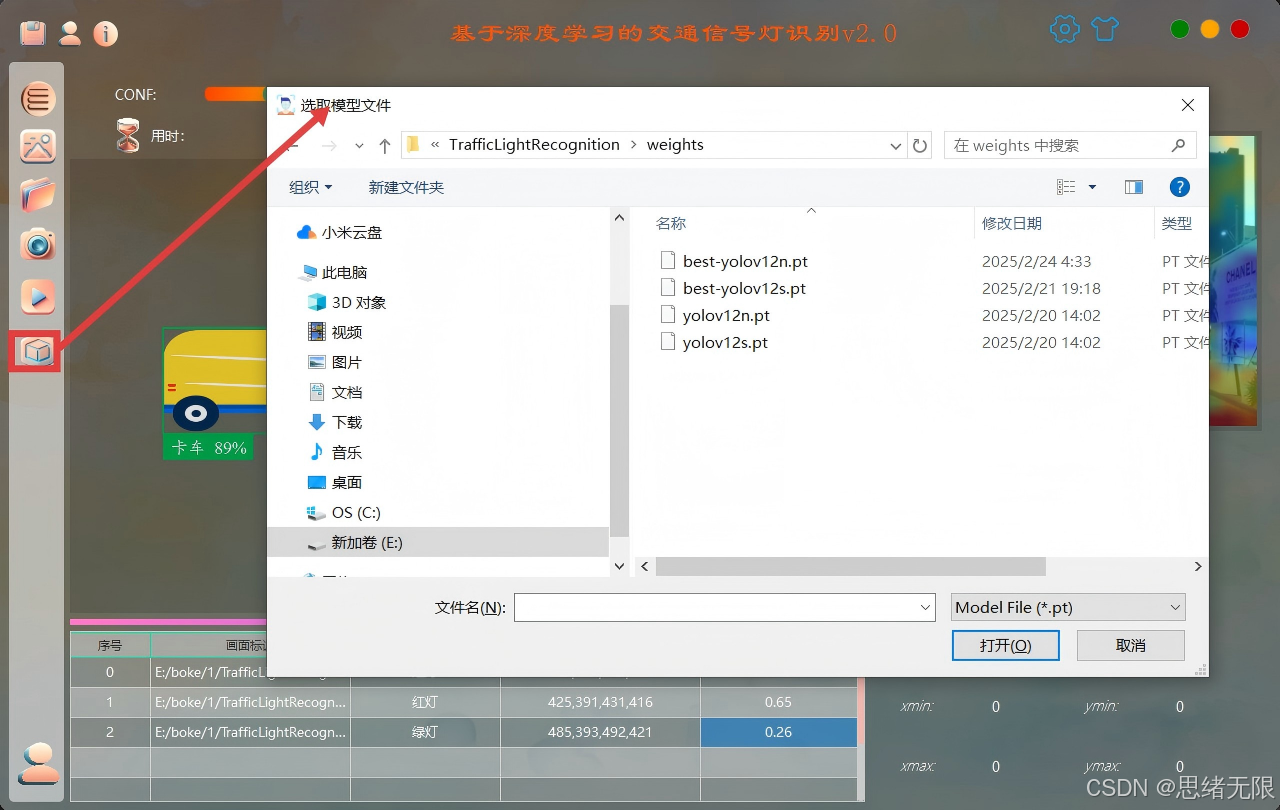Select results table row with 0.65 confidence
The height and width of the screenshot is (810, 1280).
(464, 702)
